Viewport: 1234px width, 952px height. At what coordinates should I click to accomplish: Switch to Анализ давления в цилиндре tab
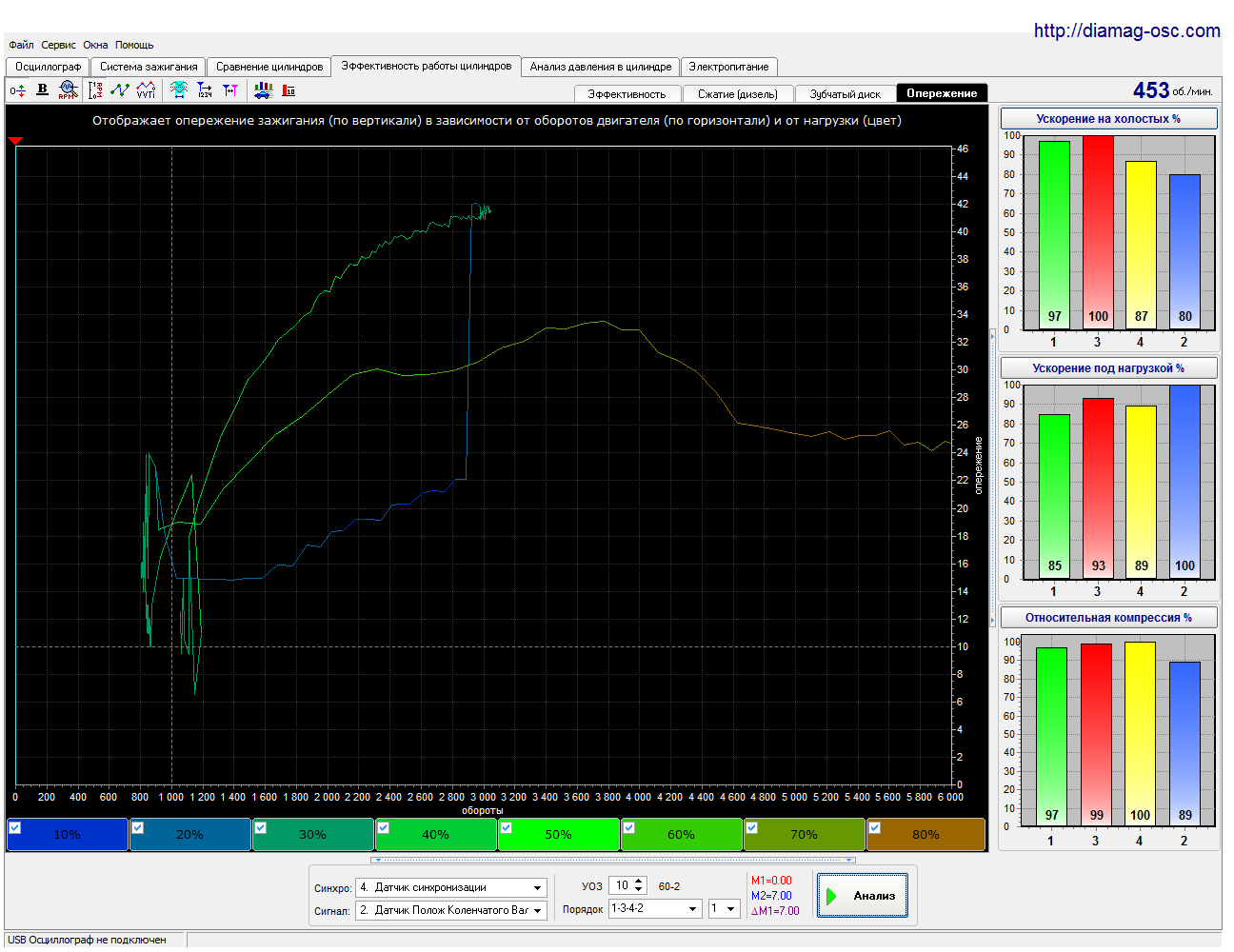(x=601, y=67)
